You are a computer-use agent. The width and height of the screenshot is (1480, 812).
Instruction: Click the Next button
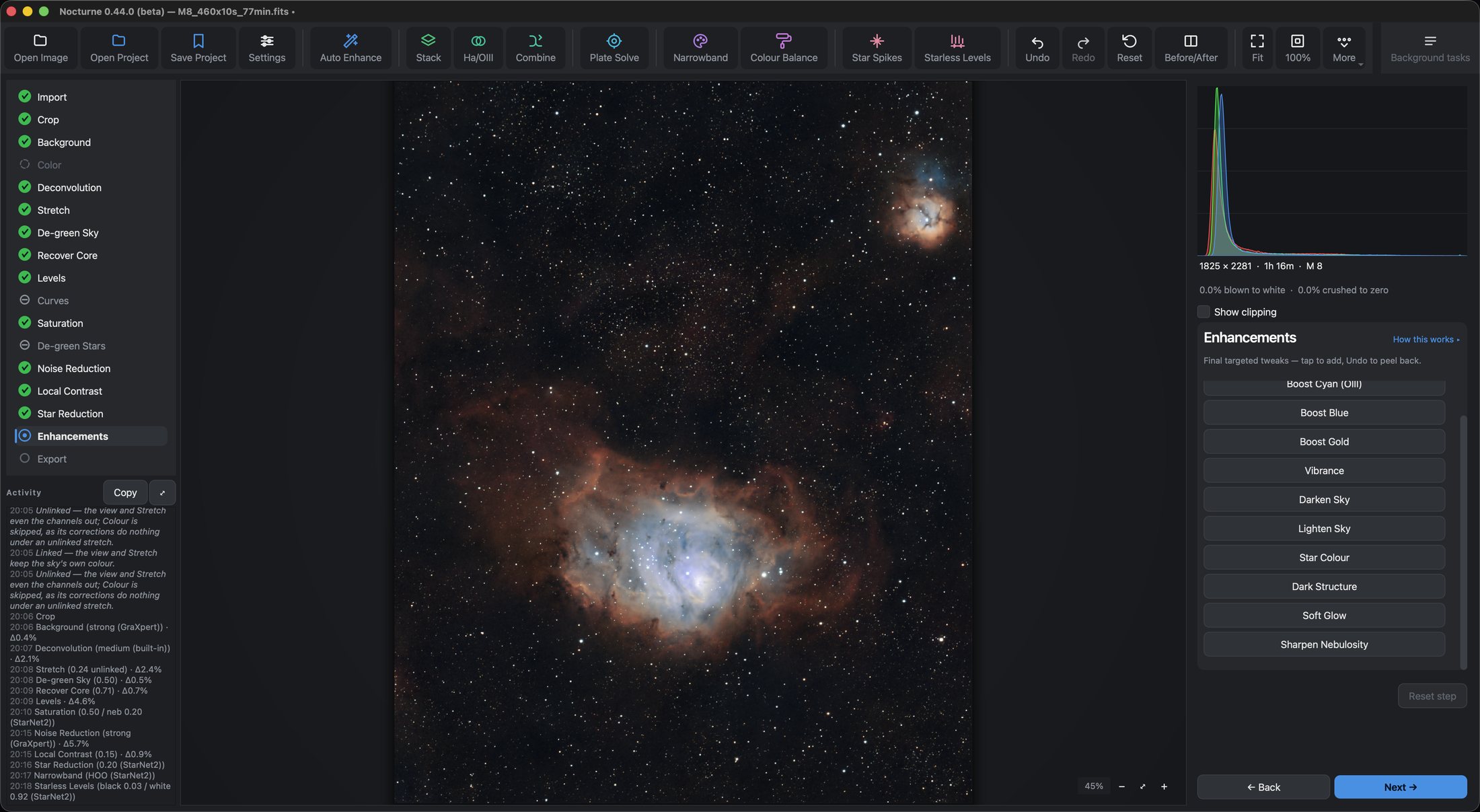(x=1400, y=786)
